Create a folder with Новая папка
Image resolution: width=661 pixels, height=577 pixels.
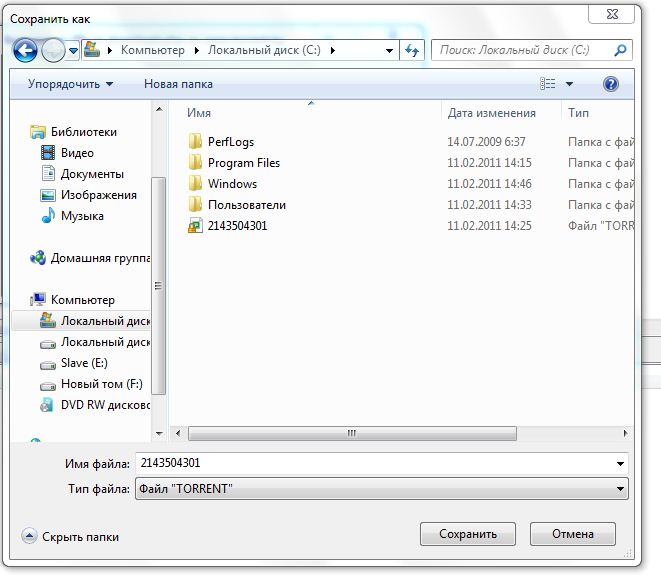click(x=178, y=84)
